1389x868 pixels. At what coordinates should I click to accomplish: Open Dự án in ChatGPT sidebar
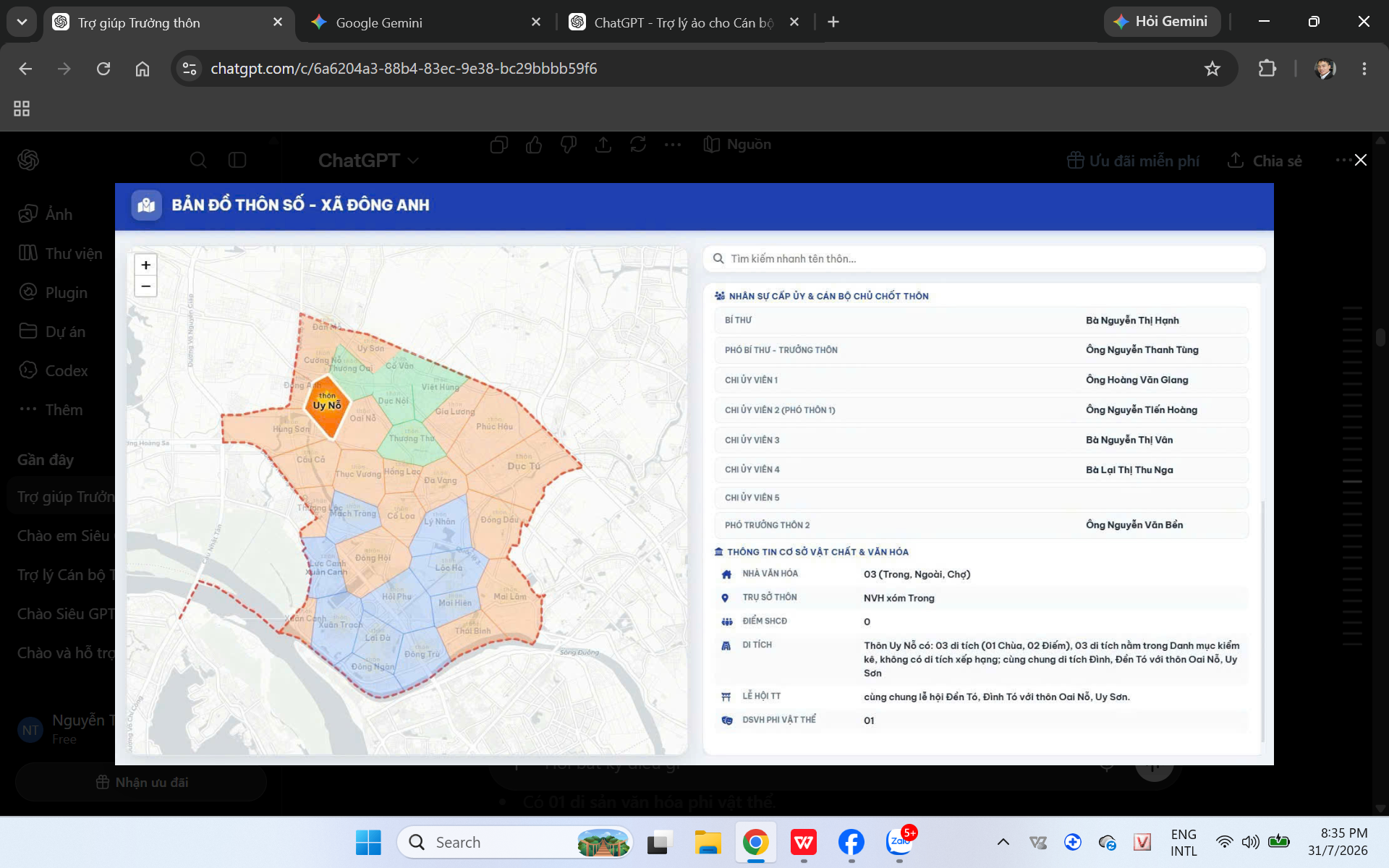52,331
